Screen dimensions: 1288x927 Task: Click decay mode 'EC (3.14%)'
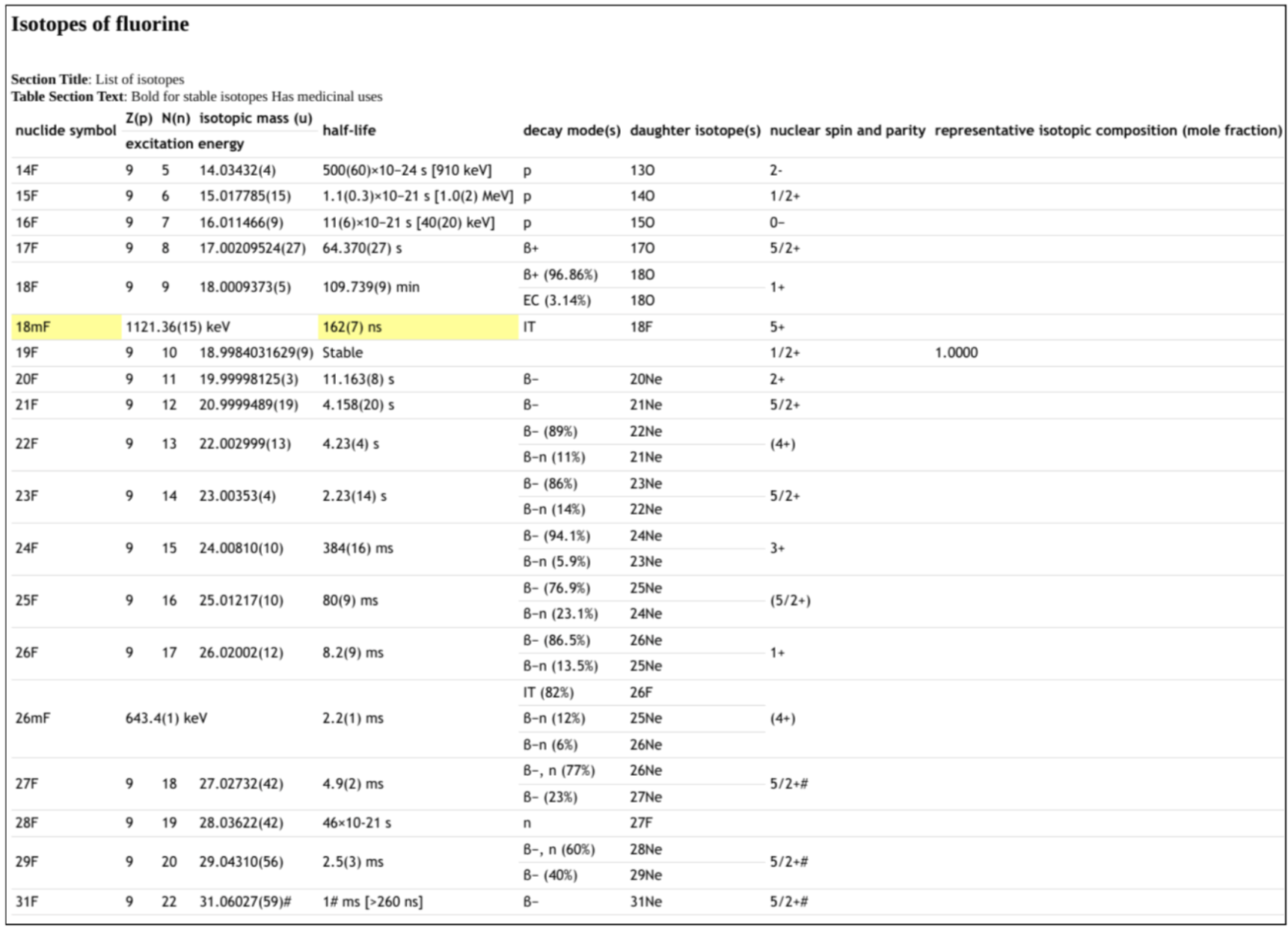pyautogui.click(x=556, y=301)
